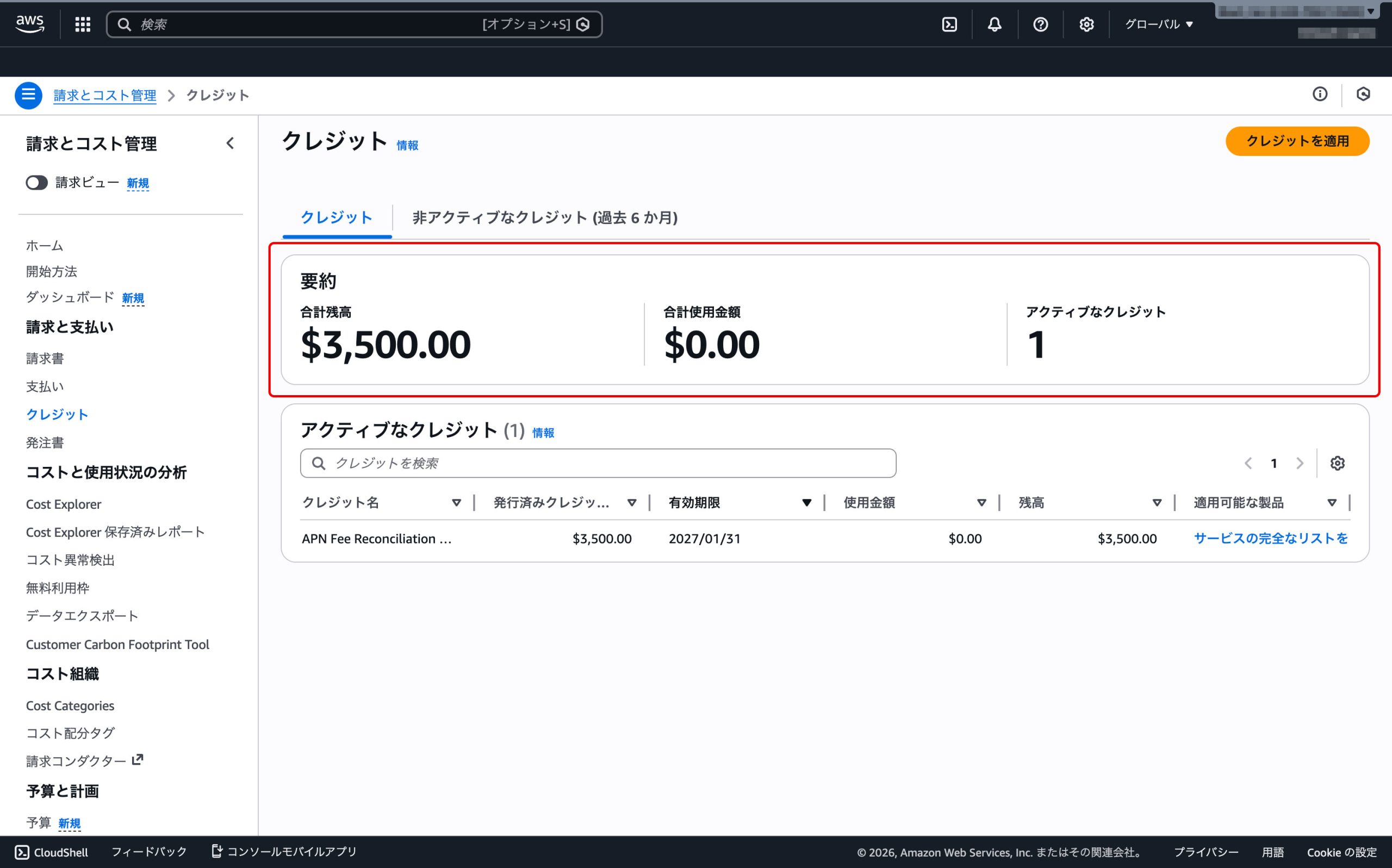Open サービスの完全なリスト link
1392x868 pixels.
[1270, 539]
